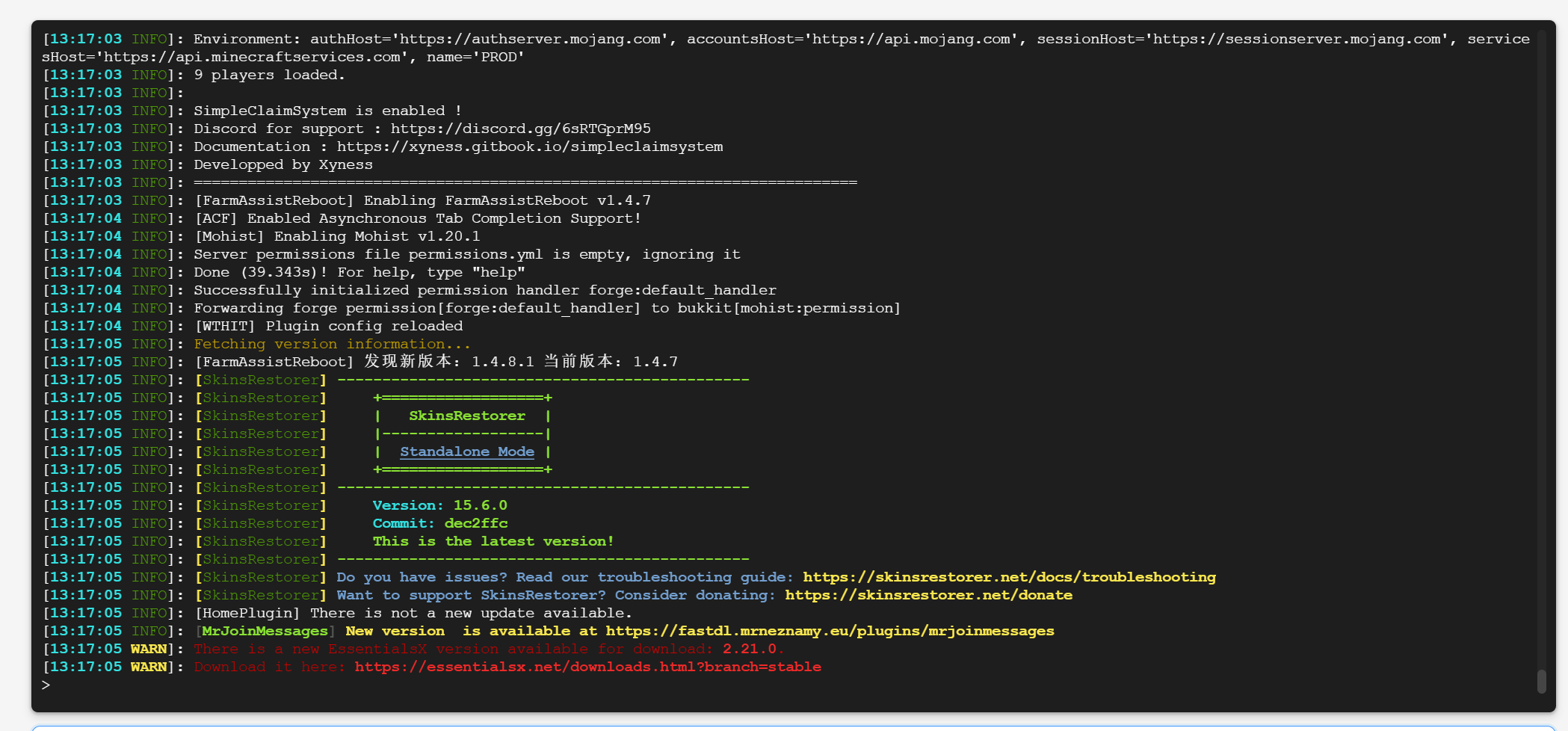Click the 'Done (39.343s)!' log message
The width and height of the screenshot is (1568, 731).
(x=359, y=272)
